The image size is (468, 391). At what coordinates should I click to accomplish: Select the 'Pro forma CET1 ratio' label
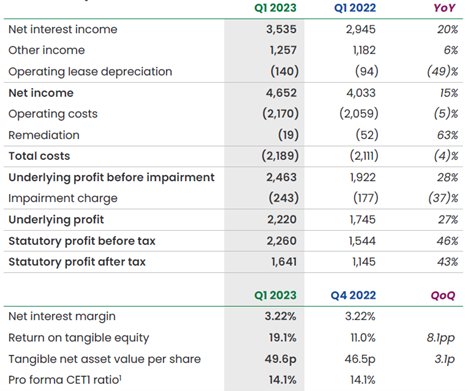coord(65,380)
